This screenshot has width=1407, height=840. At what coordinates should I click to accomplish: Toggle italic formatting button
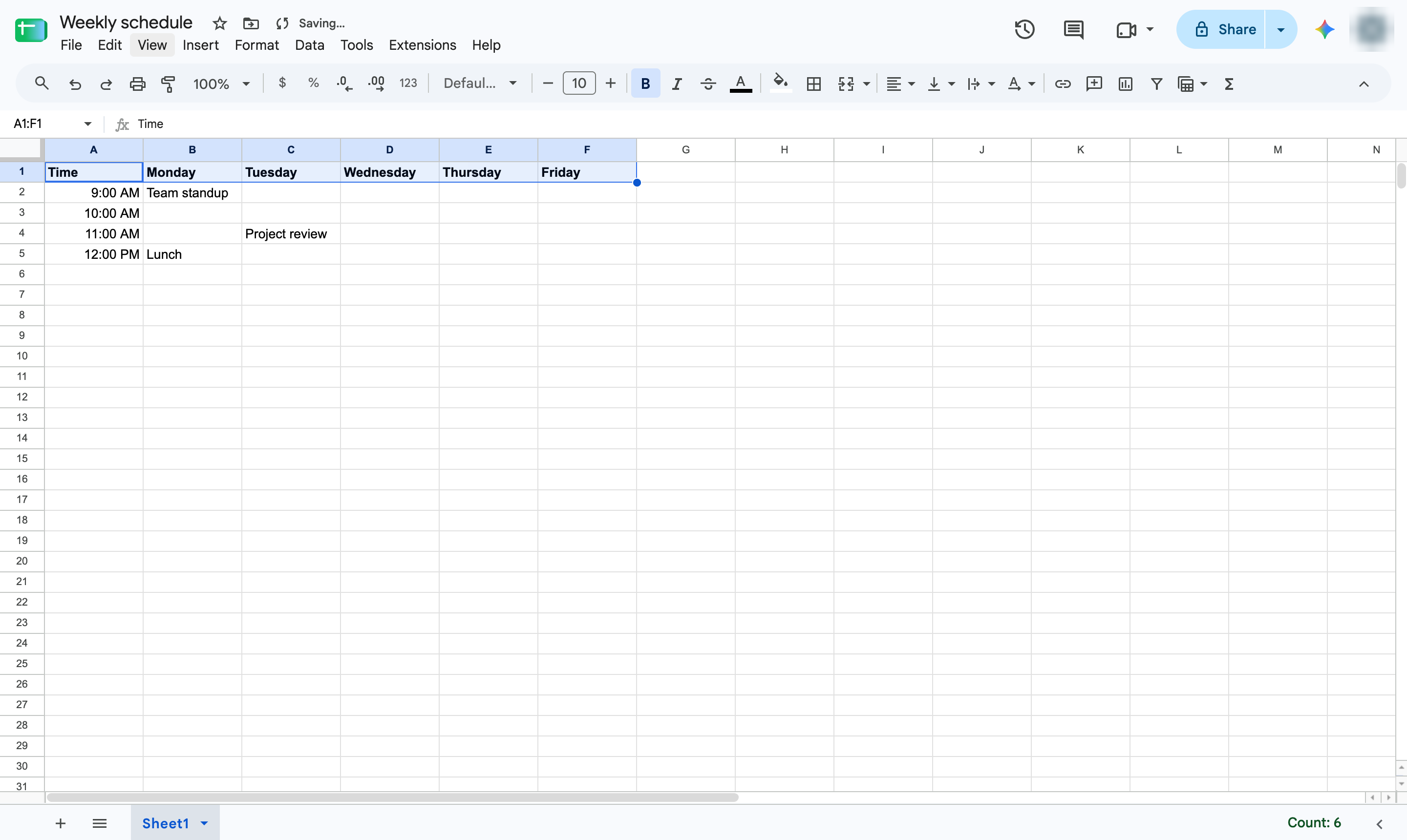click(x=677, y=84)
